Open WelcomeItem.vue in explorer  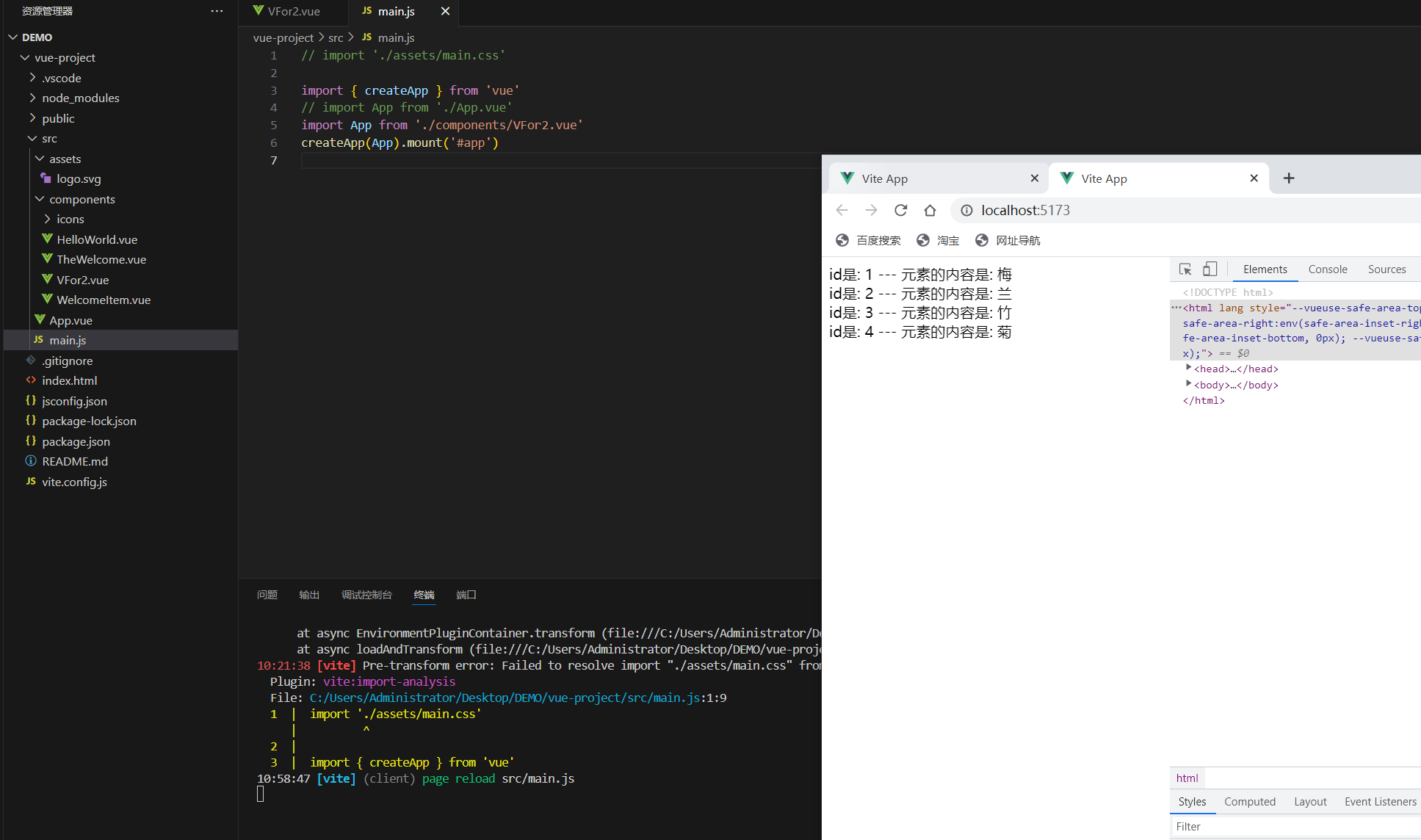104,300
